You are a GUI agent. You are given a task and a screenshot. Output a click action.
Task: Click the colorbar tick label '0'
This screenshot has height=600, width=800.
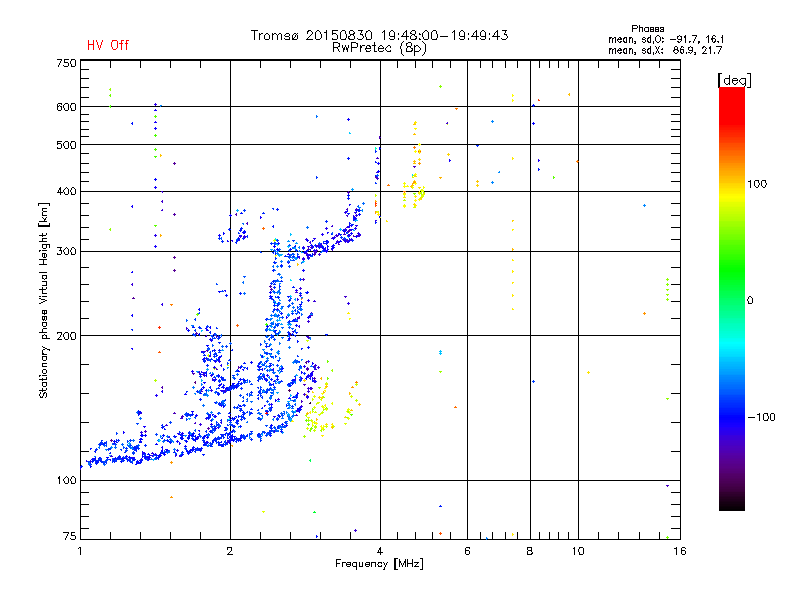(x=750, y=301)
